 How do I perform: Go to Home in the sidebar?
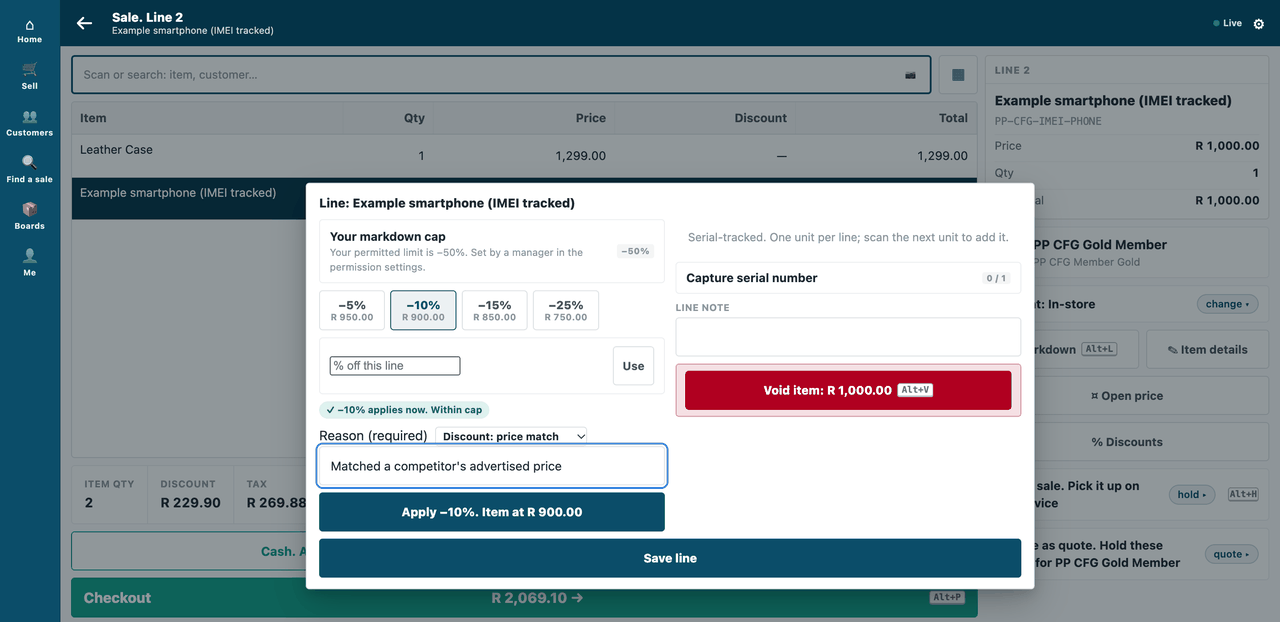point(30,32)
